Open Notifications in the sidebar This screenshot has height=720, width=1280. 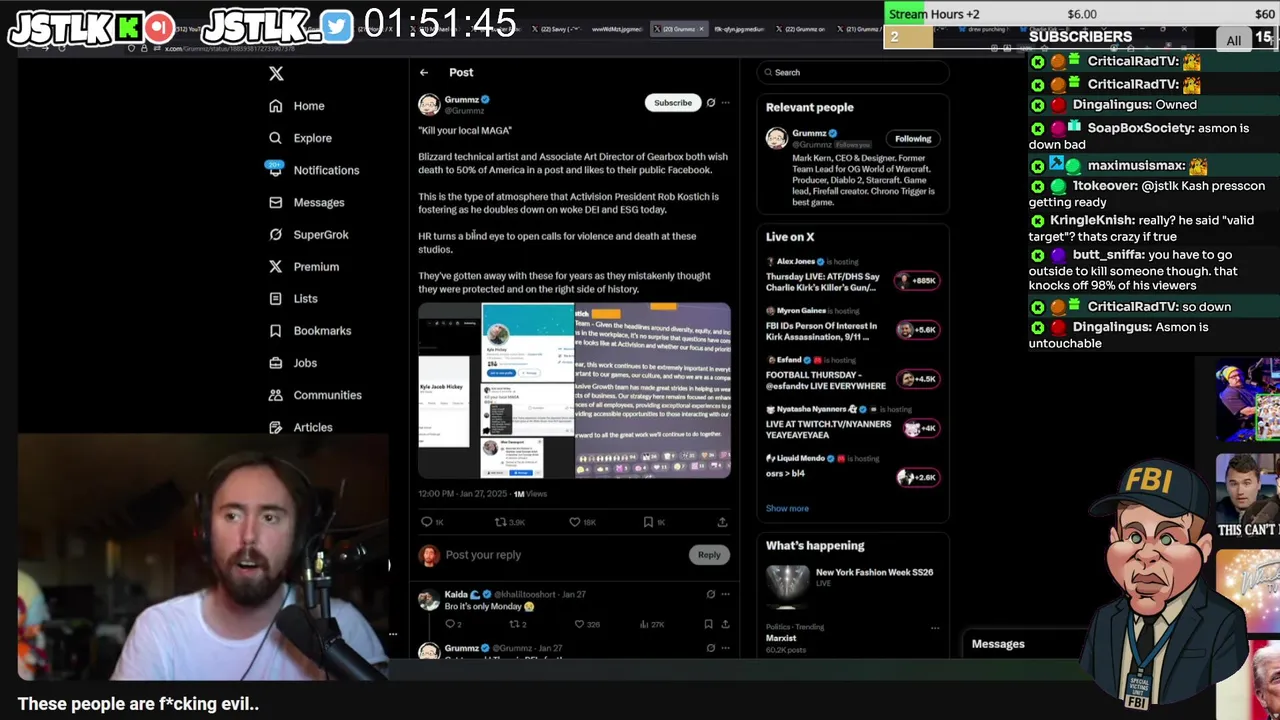[313, 170]
